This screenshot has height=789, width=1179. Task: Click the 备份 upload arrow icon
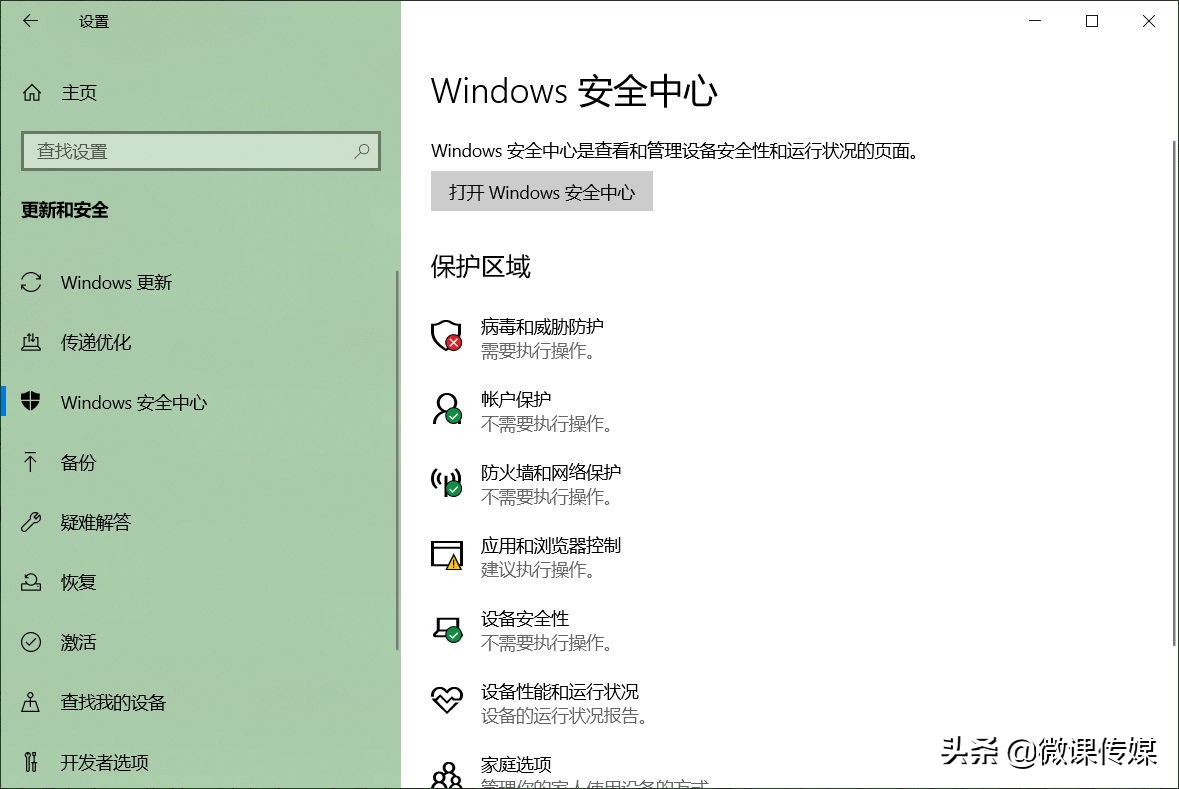pyautogui.click(x=31, y=462)
